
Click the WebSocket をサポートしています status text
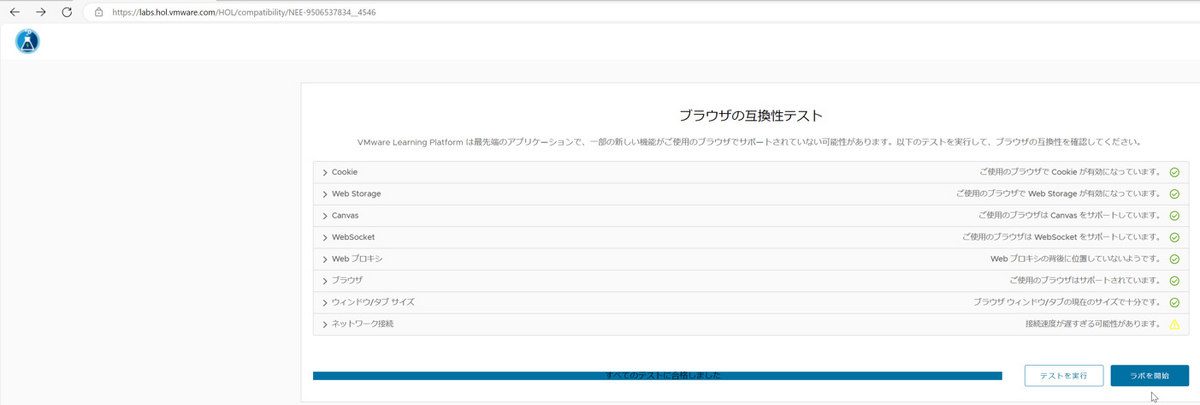tap(1061, 237)
